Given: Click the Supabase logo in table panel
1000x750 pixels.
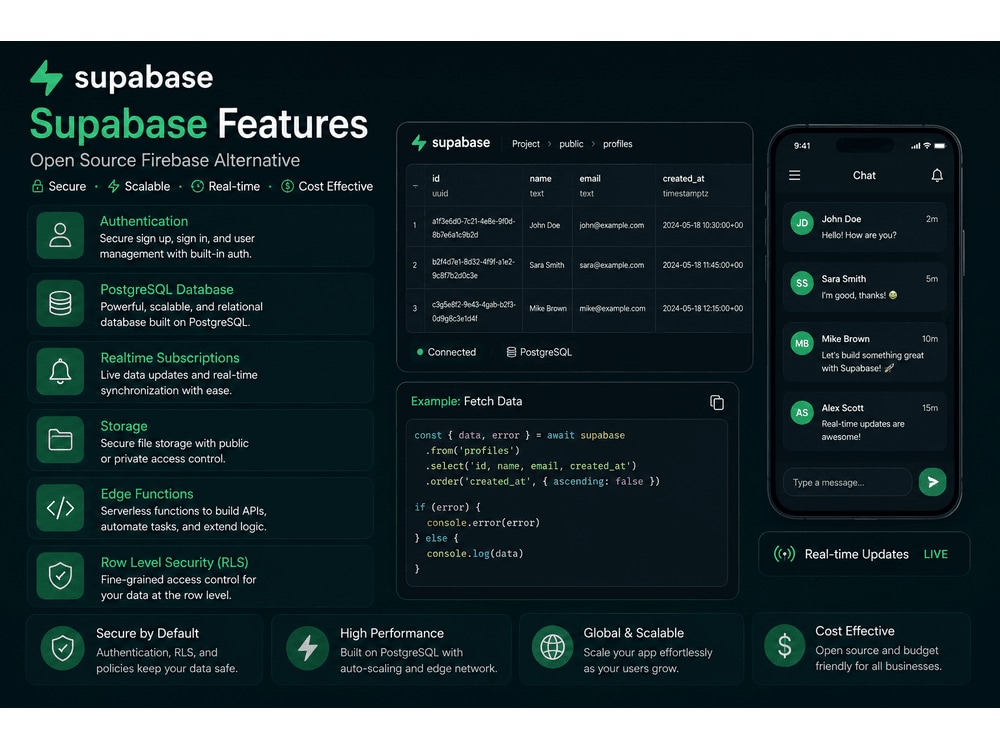Looking at the screenshot, I should click(451, 143).
